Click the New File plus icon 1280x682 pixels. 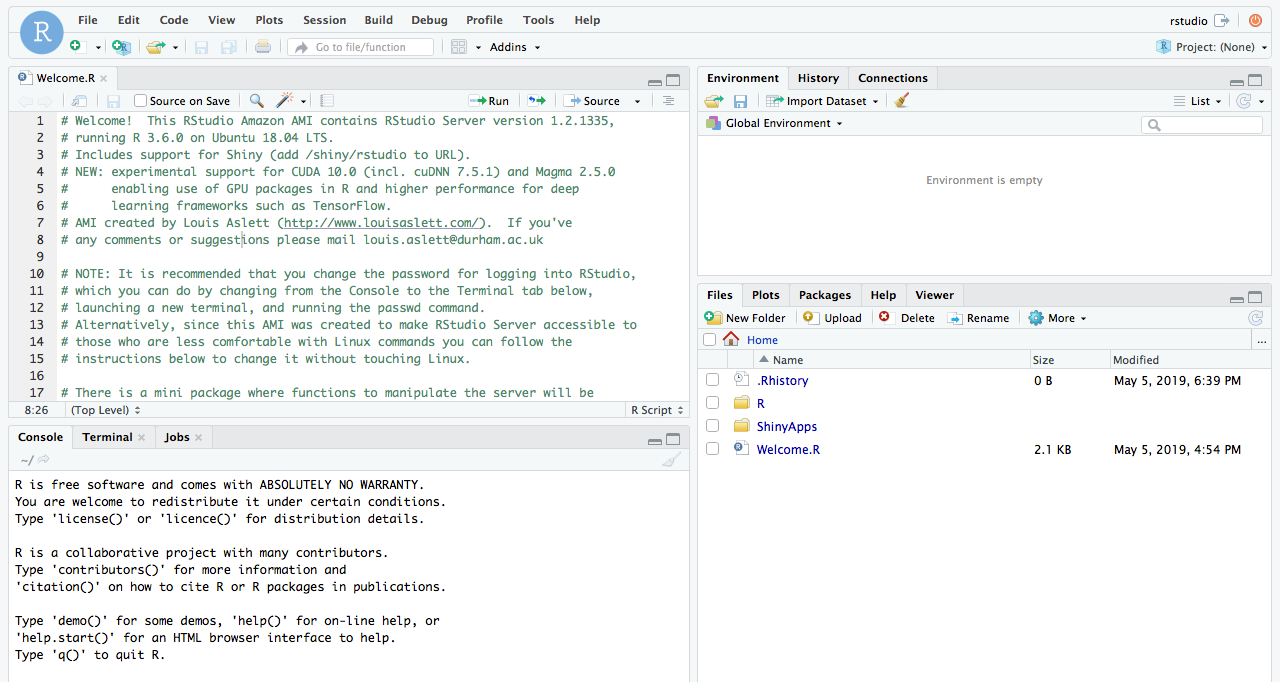tap(76, 47)
